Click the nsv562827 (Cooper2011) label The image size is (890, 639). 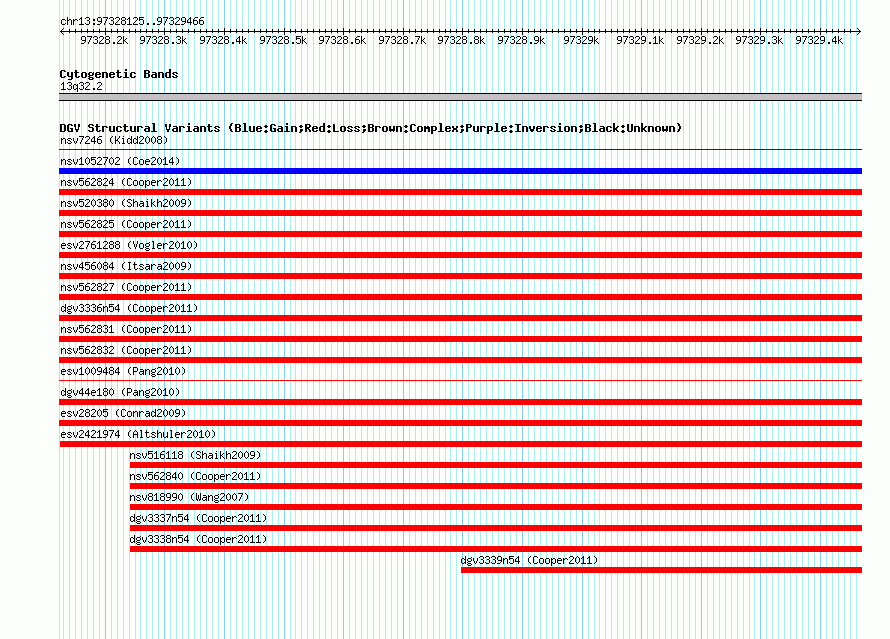pyautogui.click(x=126, y=287)
